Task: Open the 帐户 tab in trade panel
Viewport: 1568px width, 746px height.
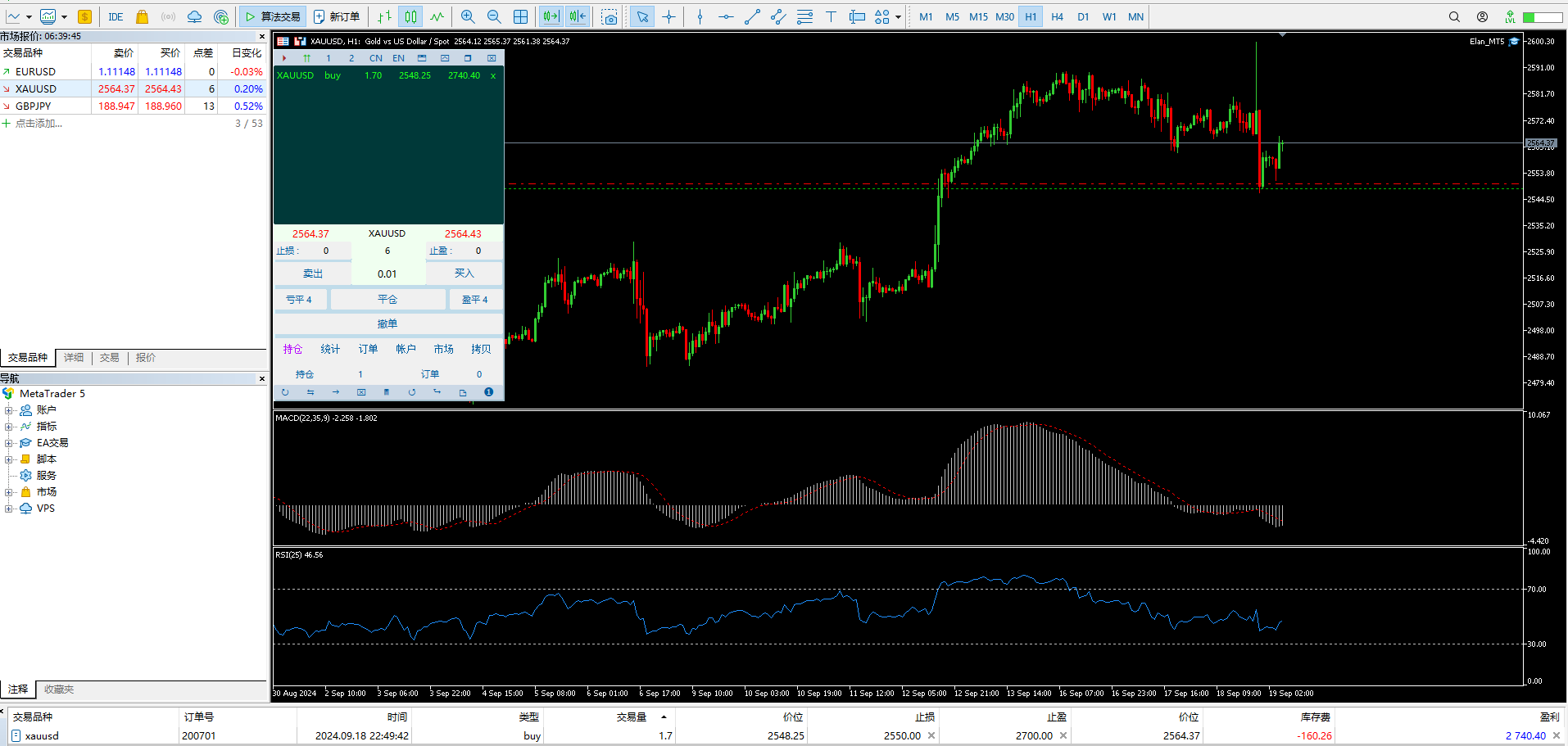Action: (406, 349)
